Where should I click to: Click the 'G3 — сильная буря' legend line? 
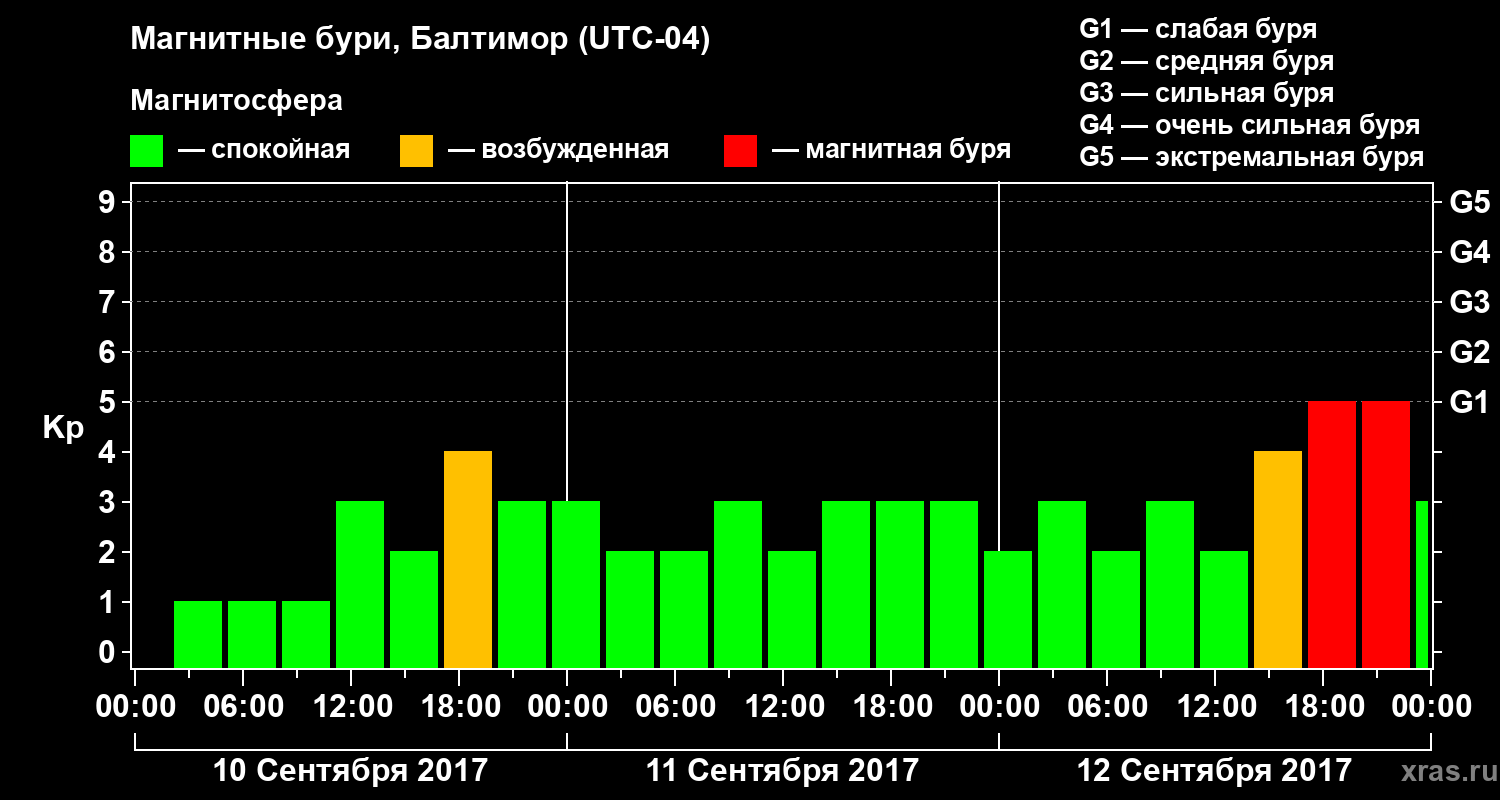[1206, 93]
